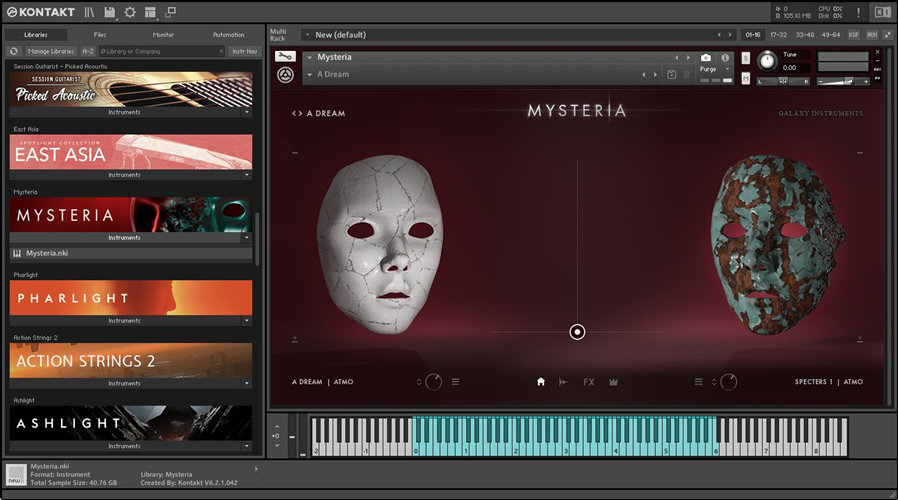898x500 pixels.
Task: Open the FX page in Mysteria
Action: (x=589, y=382)
